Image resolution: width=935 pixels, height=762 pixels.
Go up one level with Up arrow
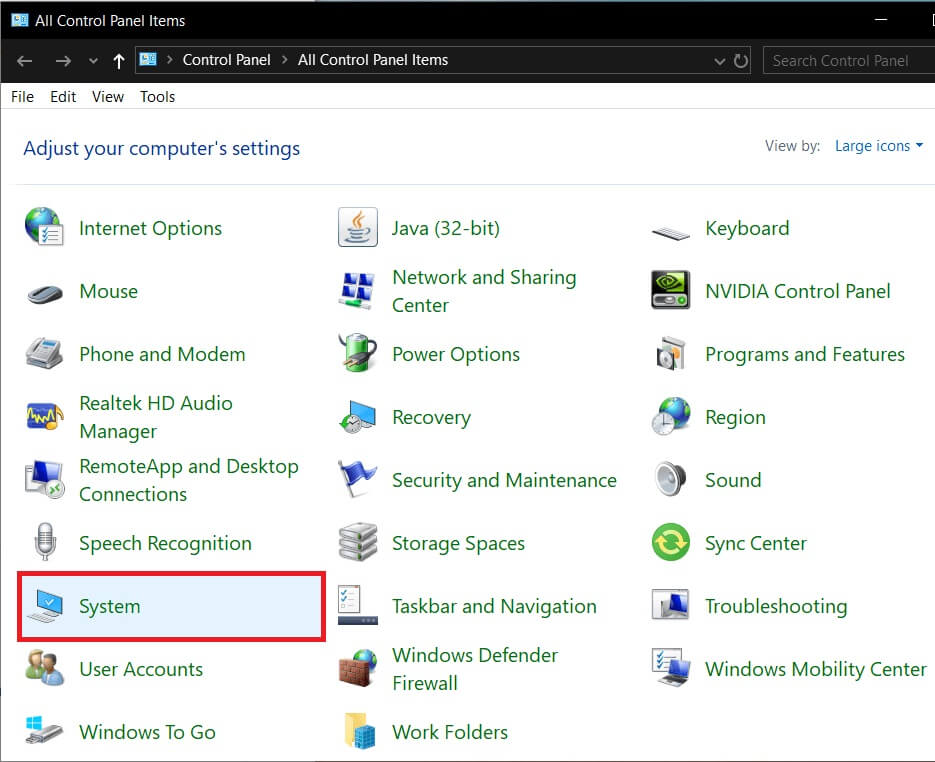tap(119, 60)
